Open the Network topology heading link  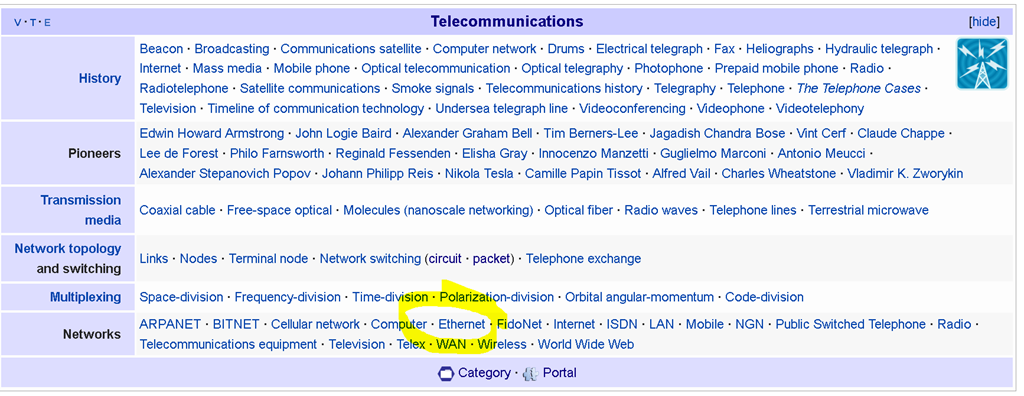[68, 248]
